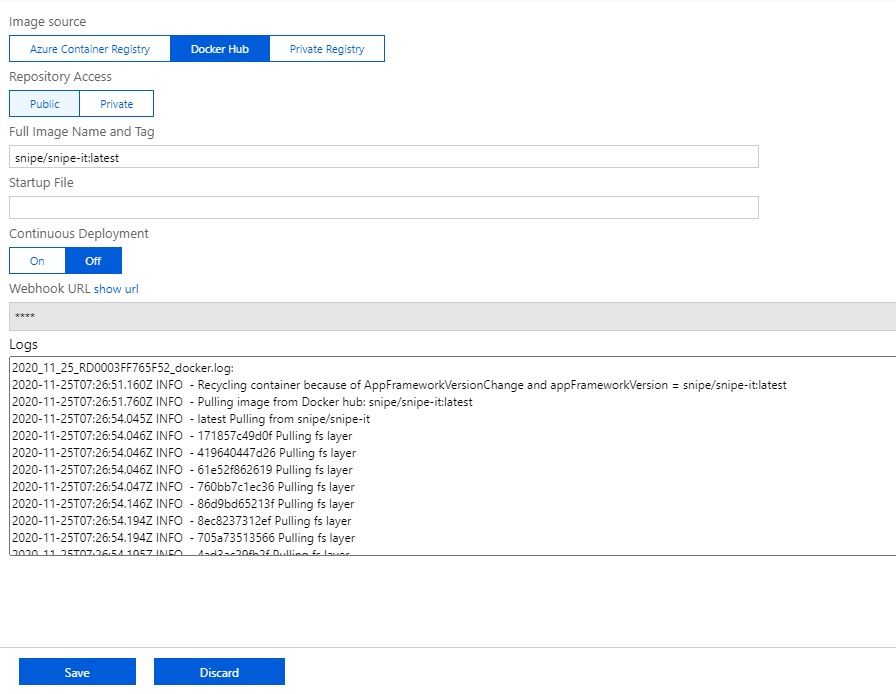896x694 pixels.
Task: Click the docker.log file name line
Action: click(x=123, y=368)
